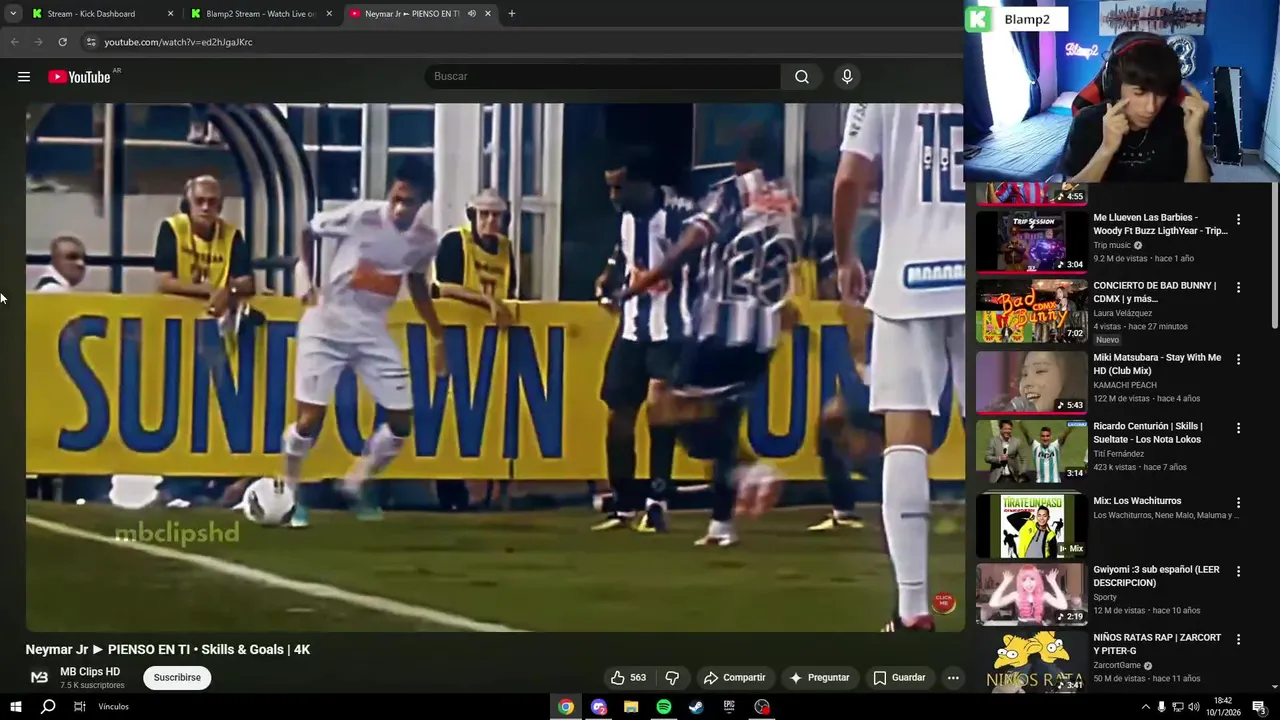Show hidden system tray icons
This screenshot has width=1280, height=720.
[x=1145, y=707]
